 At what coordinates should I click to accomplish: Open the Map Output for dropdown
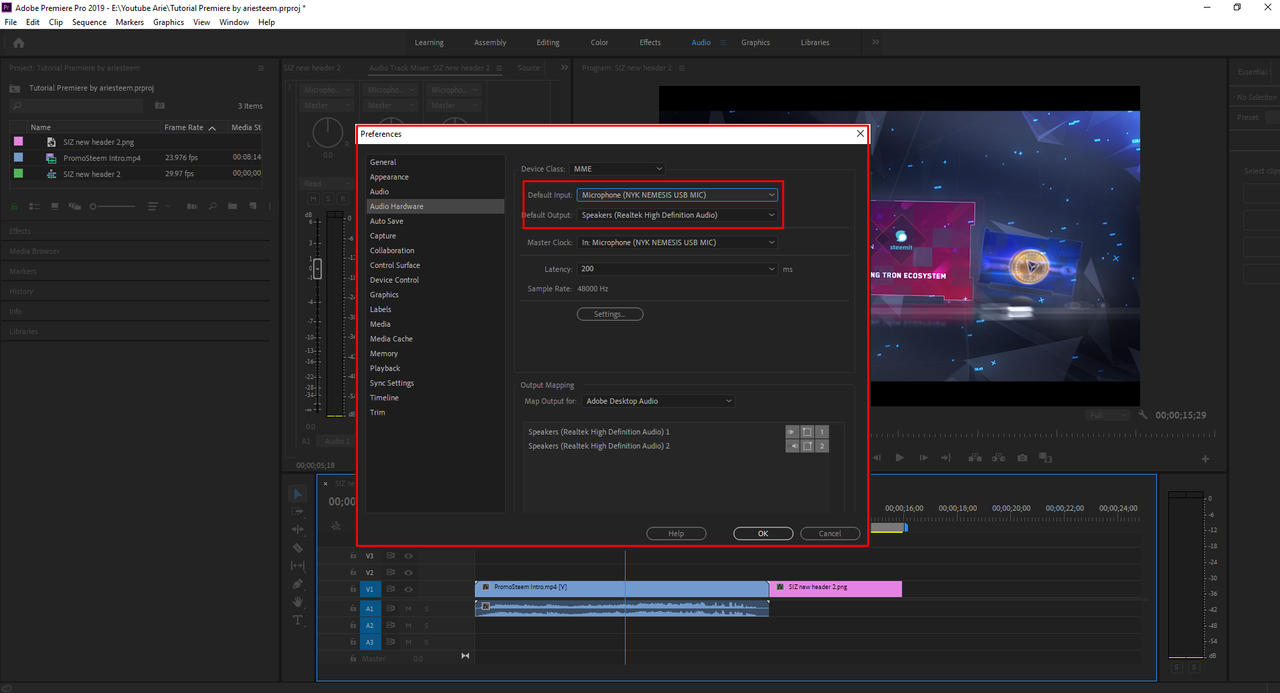[658, 401]
